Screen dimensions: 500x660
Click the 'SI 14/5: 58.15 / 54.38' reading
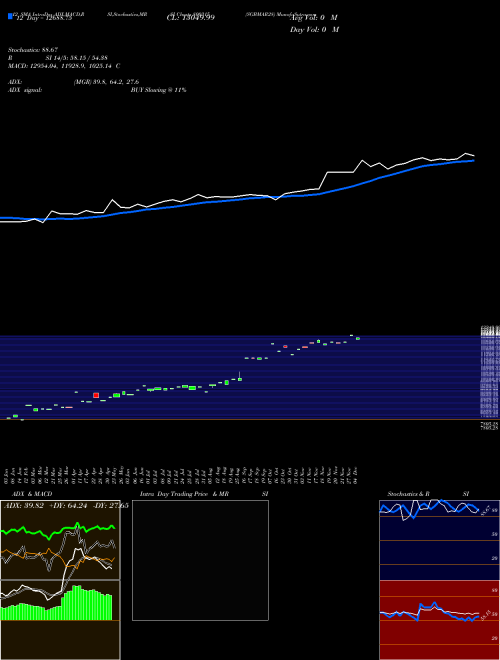[x=77, y=58]
